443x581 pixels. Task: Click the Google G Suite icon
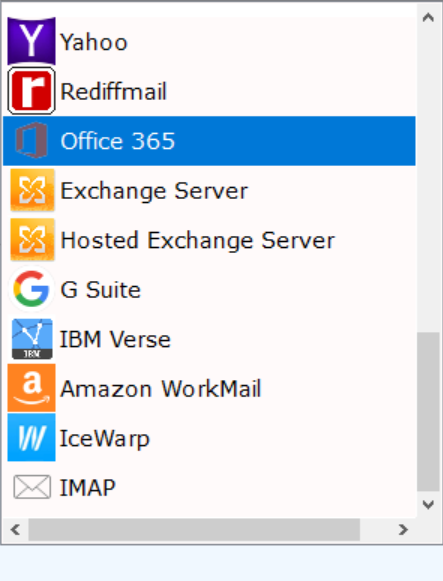tap(31, 289)
